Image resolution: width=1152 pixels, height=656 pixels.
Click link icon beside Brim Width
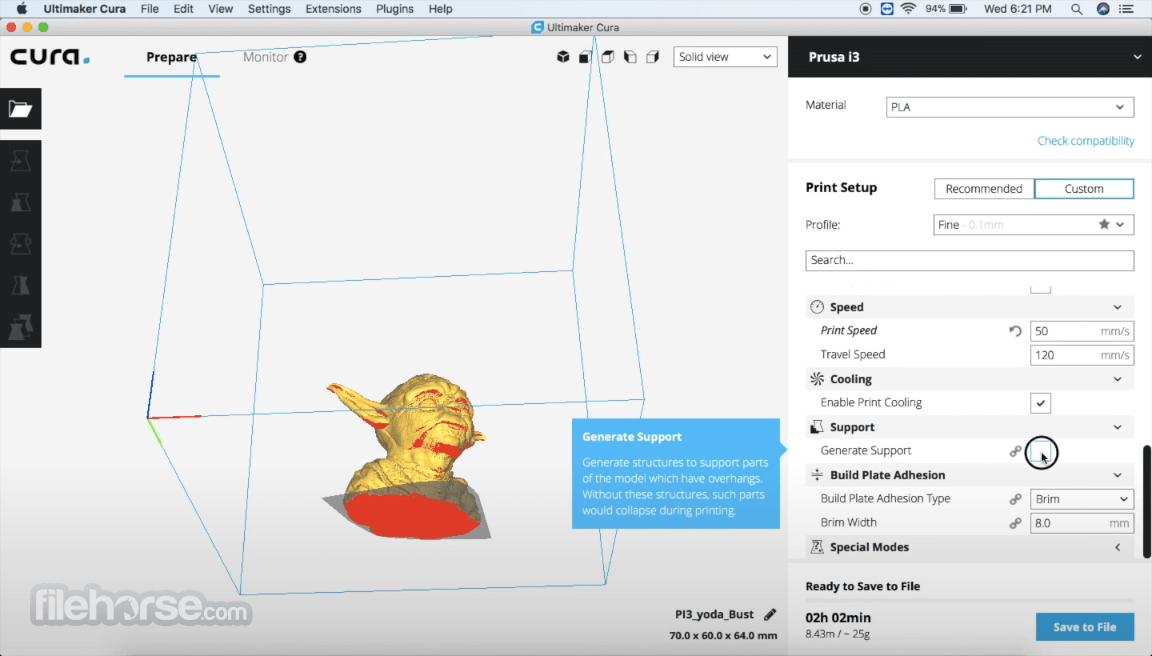click(1015, 523)
